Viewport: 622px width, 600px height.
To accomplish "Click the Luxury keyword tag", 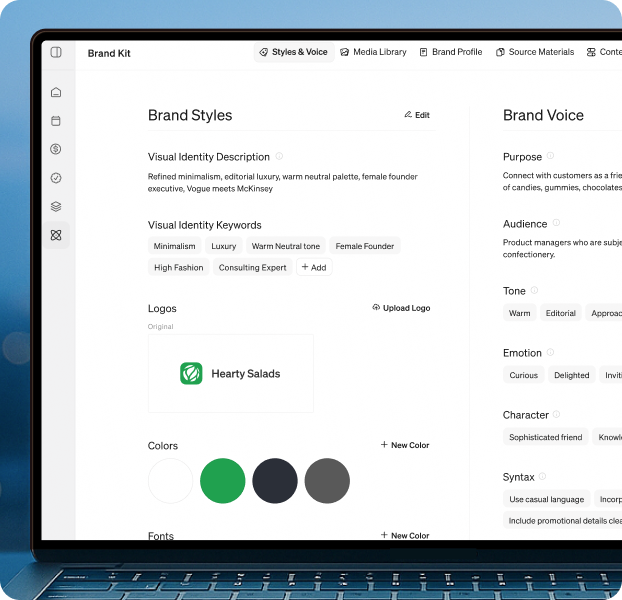I will click(223, 246).
